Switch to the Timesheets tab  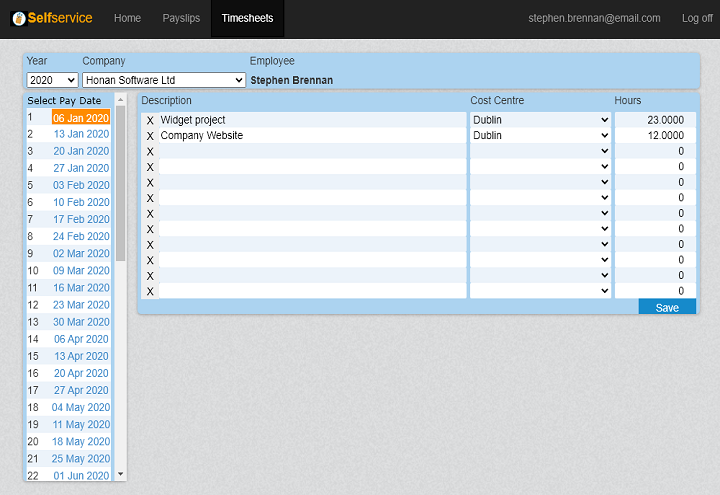[247, 18]
